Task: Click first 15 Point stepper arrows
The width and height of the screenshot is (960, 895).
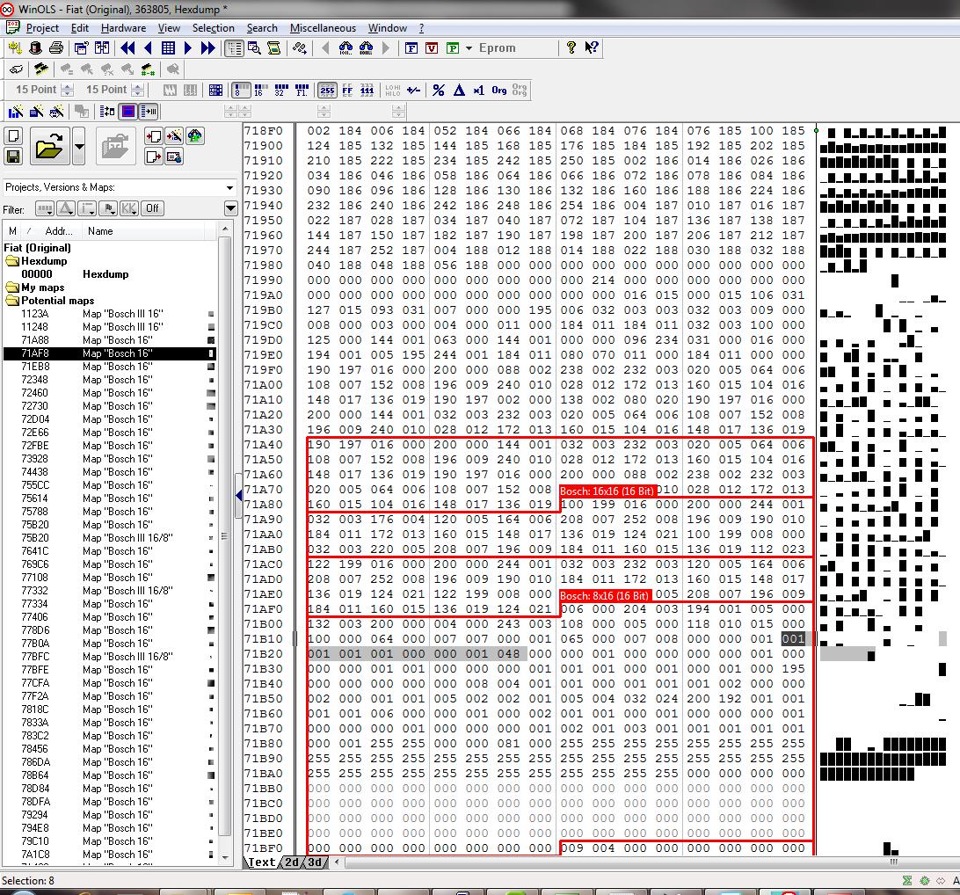Action: 67,90
